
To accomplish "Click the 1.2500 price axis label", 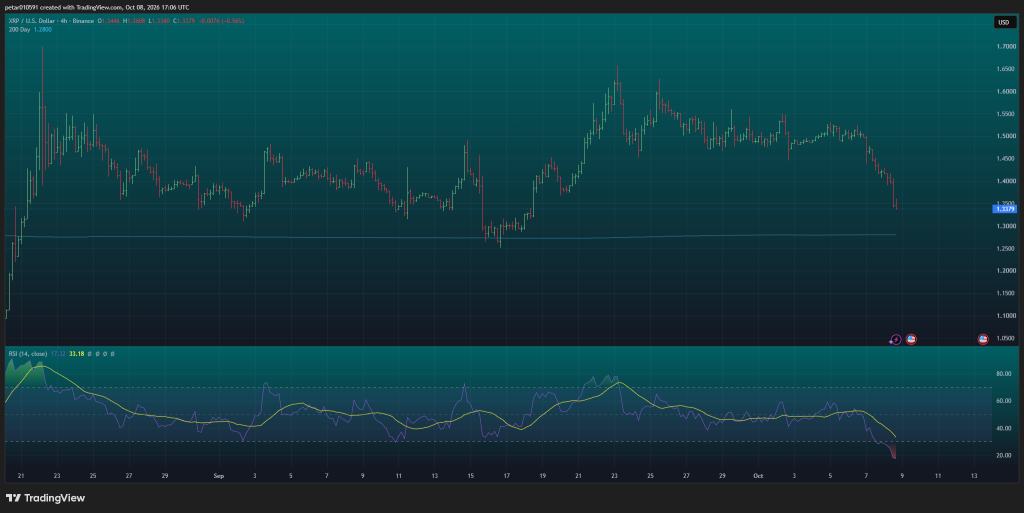I will (x=1006, y=249).
